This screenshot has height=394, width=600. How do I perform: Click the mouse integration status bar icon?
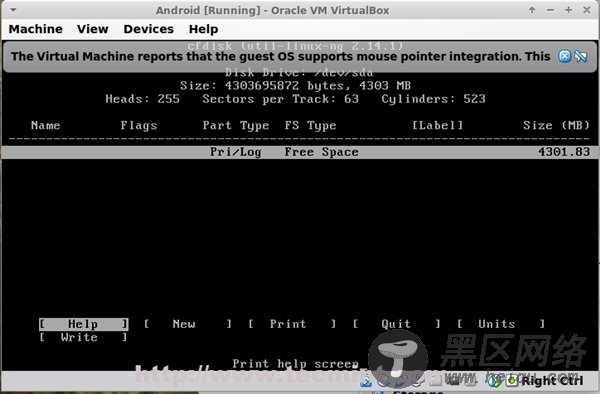(x=494, y=381)
